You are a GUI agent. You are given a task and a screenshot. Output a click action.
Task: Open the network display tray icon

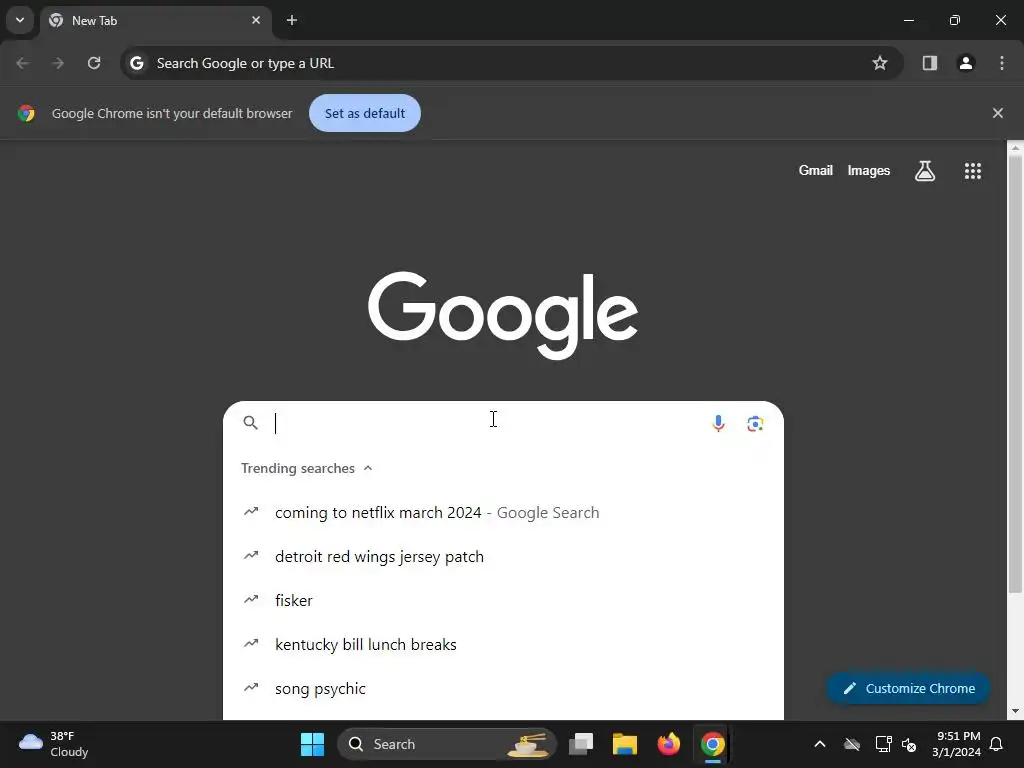(x=883, y=744)
